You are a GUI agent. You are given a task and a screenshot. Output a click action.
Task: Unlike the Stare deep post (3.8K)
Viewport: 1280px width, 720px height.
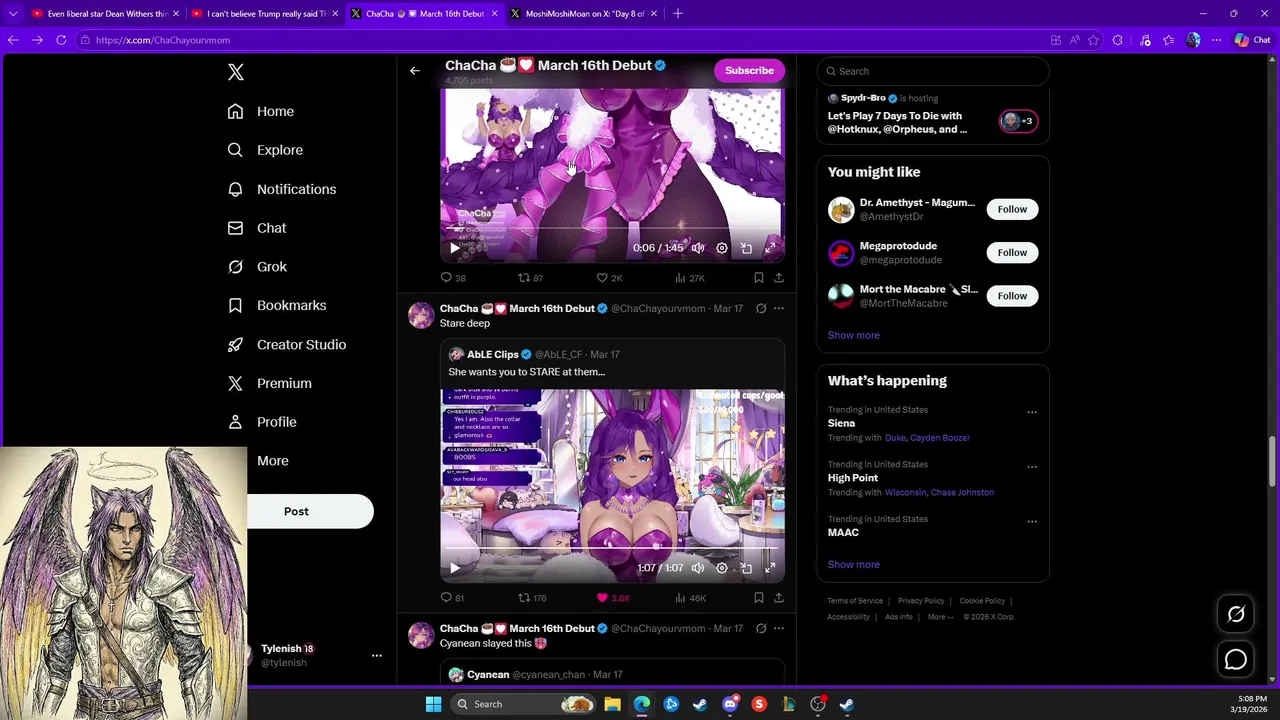[613, 598]
